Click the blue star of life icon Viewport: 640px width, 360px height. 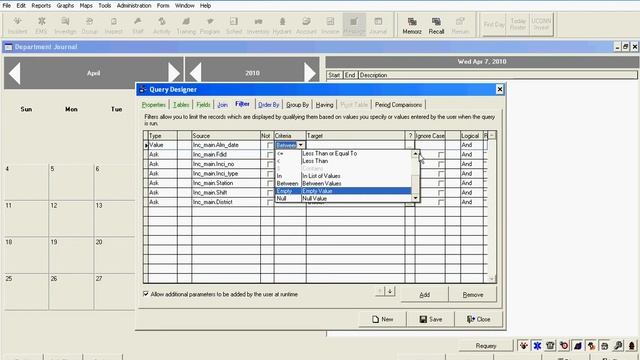[537, 346]
